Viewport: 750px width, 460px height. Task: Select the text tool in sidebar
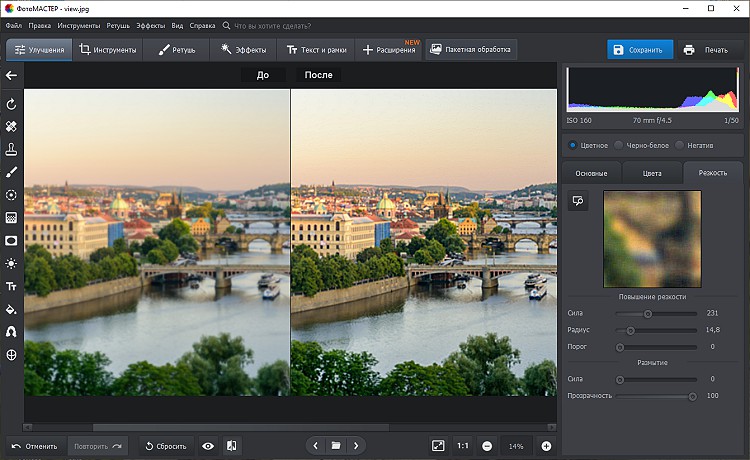tap(11, 286)
